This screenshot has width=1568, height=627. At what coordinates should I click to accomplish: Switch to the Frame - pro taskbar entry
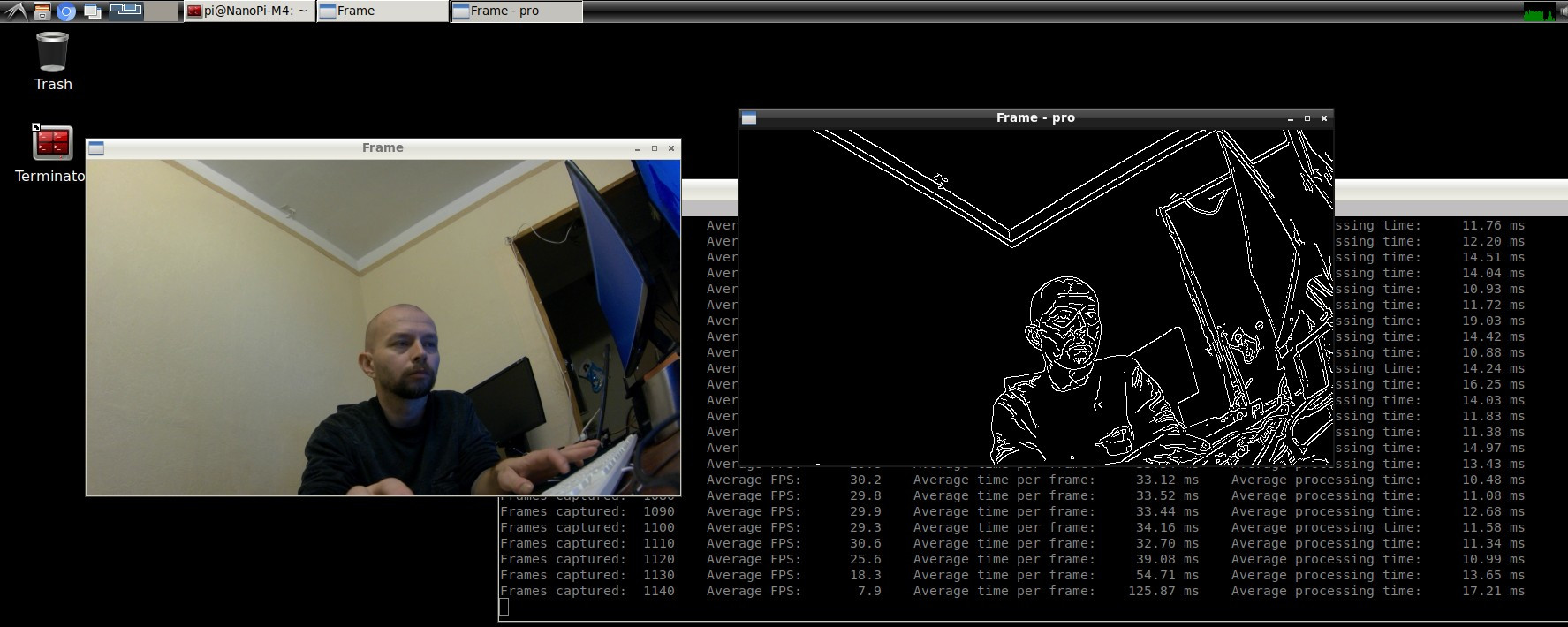[x=516, y=11]
